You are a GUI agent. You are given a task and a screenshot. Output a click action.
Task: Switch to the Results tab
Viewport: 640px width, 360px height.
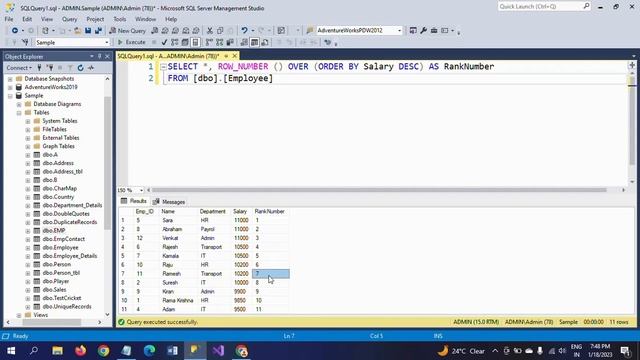tap(134, 201)
